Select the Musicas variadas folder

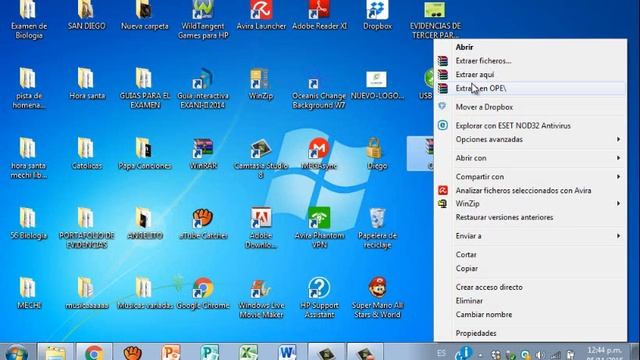(144, 293)
